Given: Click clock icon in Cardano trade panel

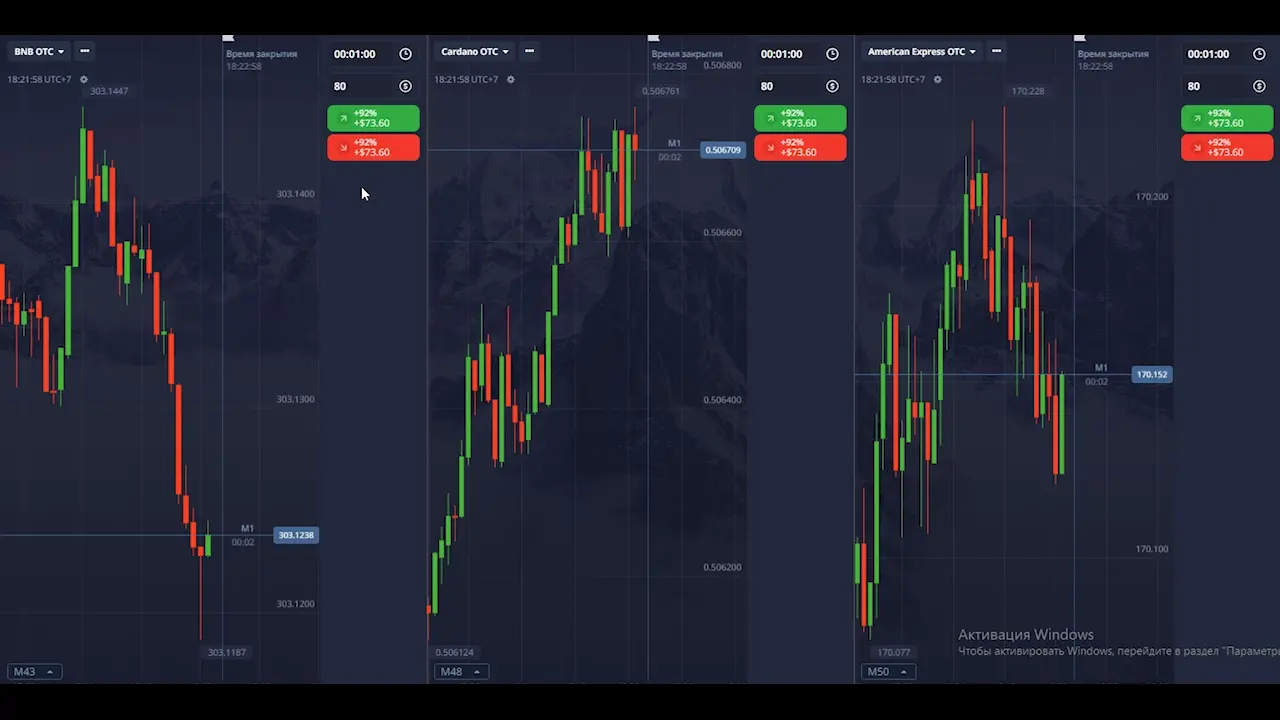Looking at the screenshot, I should point(832,54).
